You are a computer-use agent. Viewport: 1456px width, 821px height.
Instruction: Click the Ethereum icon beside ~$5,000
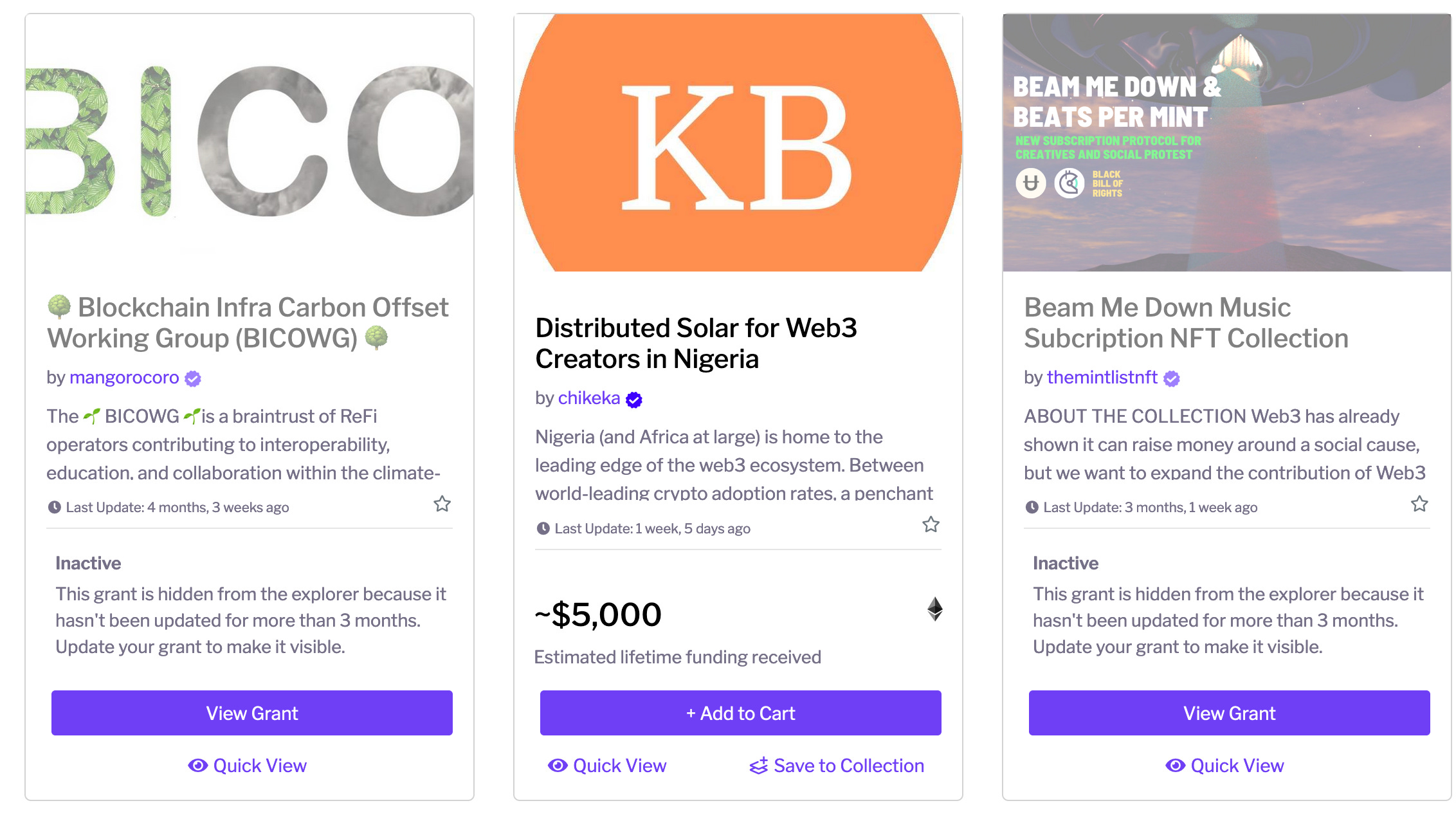pyautogui.click(x=935, y=609)
